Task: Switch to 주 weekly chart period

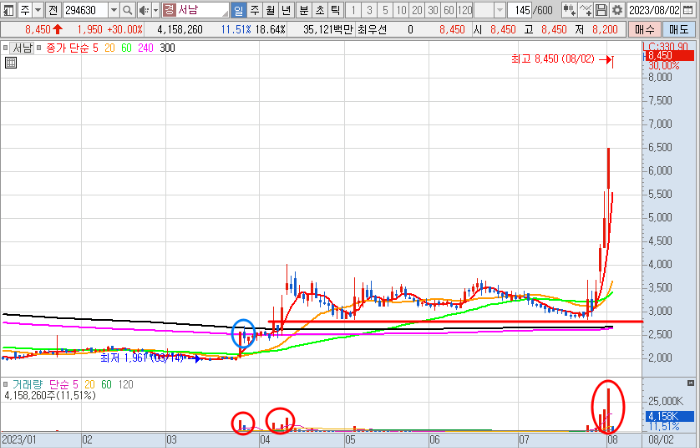Action: [x=254, y=10]
